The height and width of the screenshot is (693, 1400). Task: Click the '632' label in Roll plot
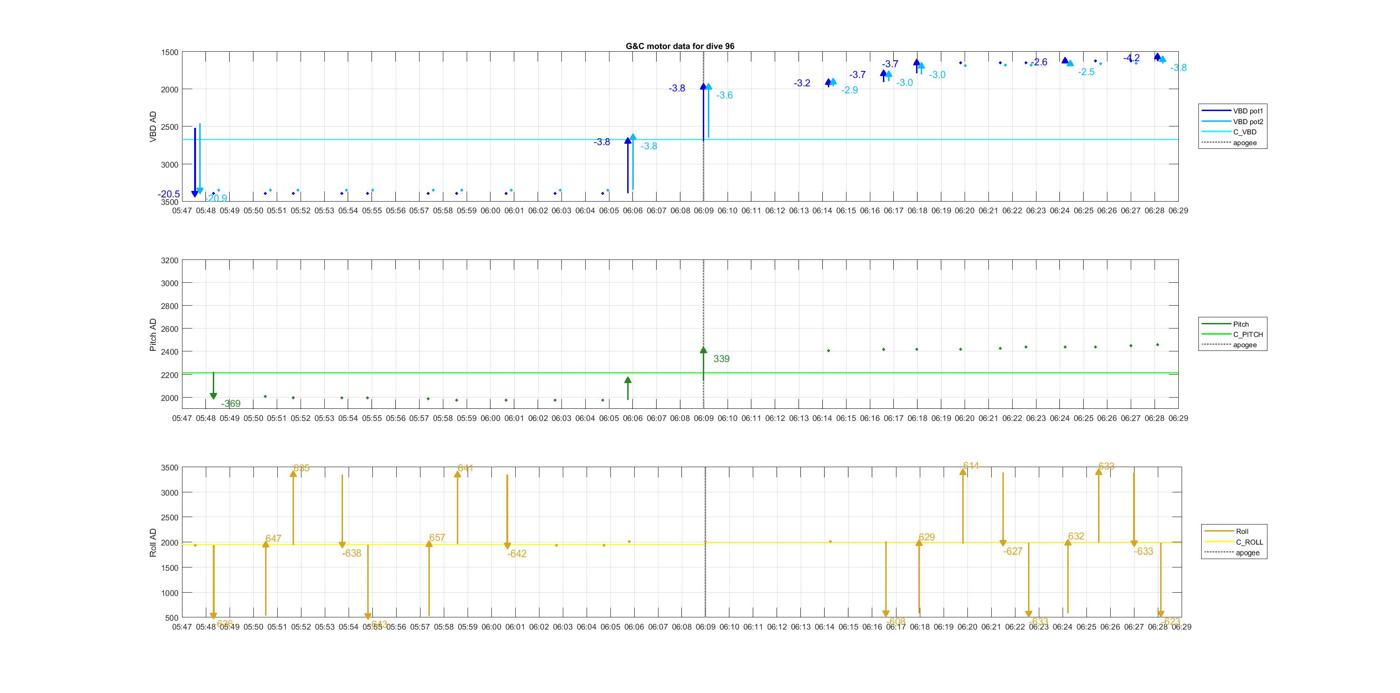click(x=1076, y=537)
